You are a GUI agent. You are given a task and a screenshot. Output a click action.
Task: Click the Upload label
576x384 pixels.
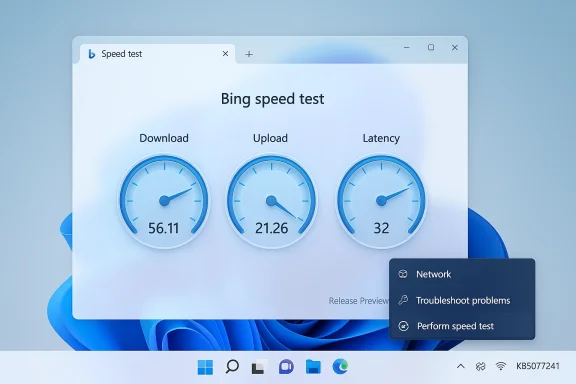coord(270,138)
